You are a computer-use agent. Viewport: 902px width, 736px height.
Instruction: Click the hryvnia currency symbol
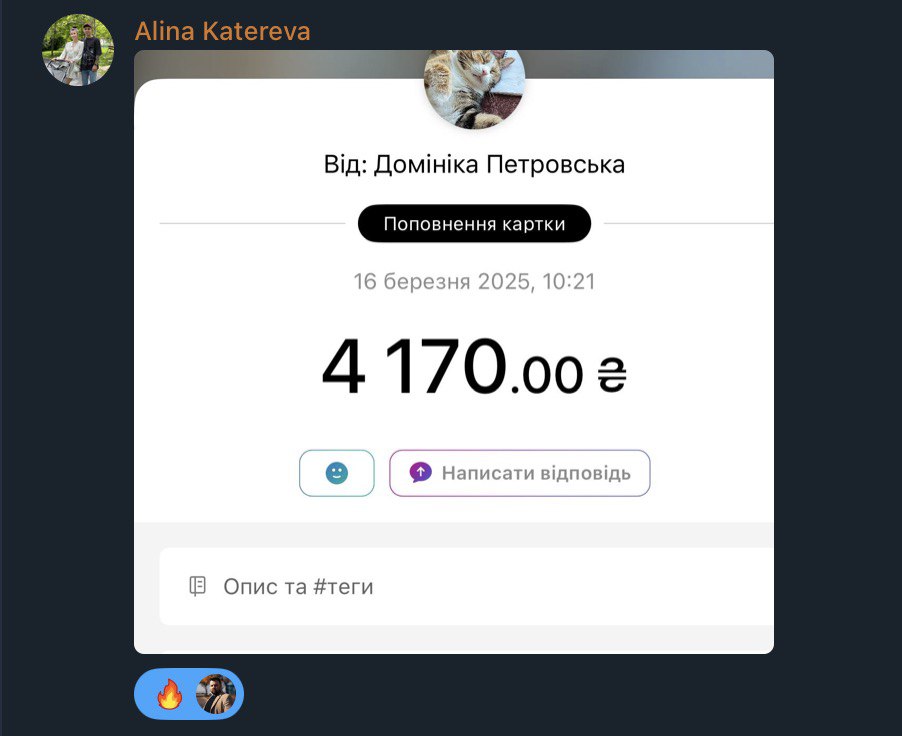tap(611, 375)
